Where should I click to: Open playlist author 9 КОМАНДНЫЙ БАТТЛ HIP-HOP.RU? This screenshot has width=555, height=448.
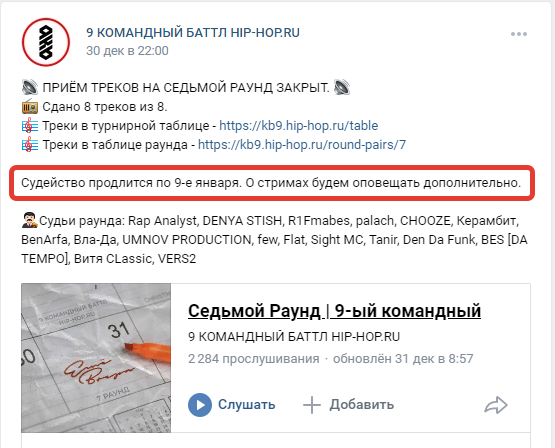[293, 336]
